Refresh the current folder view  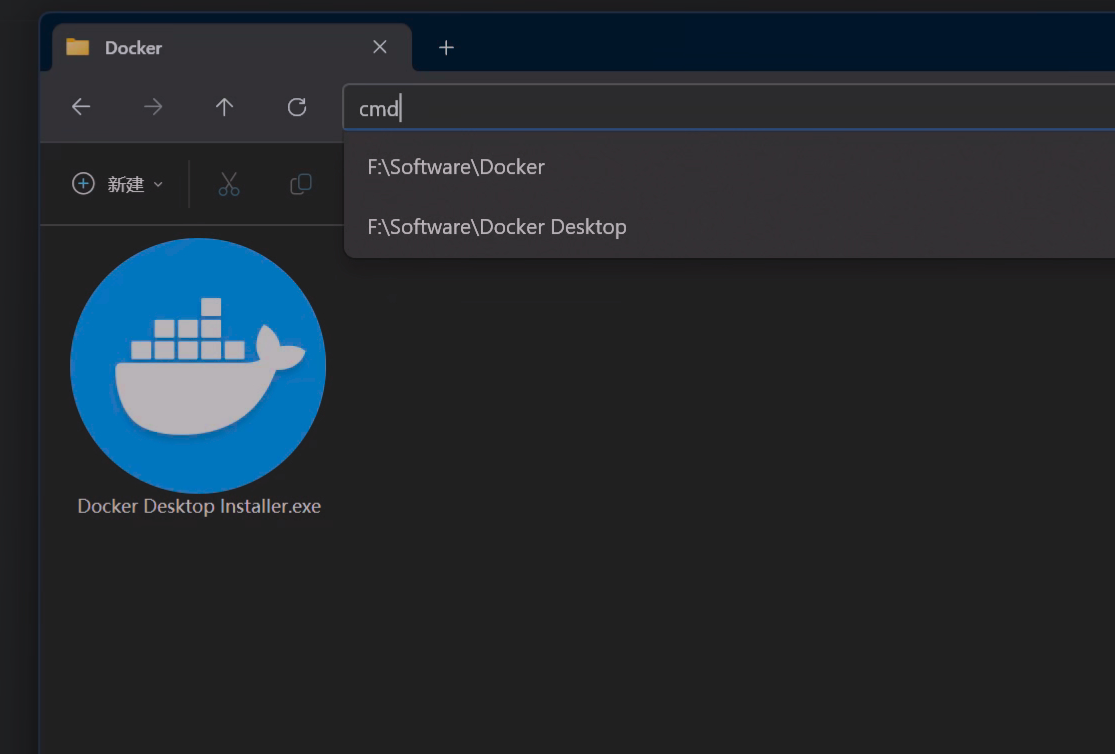coord(297,107)
